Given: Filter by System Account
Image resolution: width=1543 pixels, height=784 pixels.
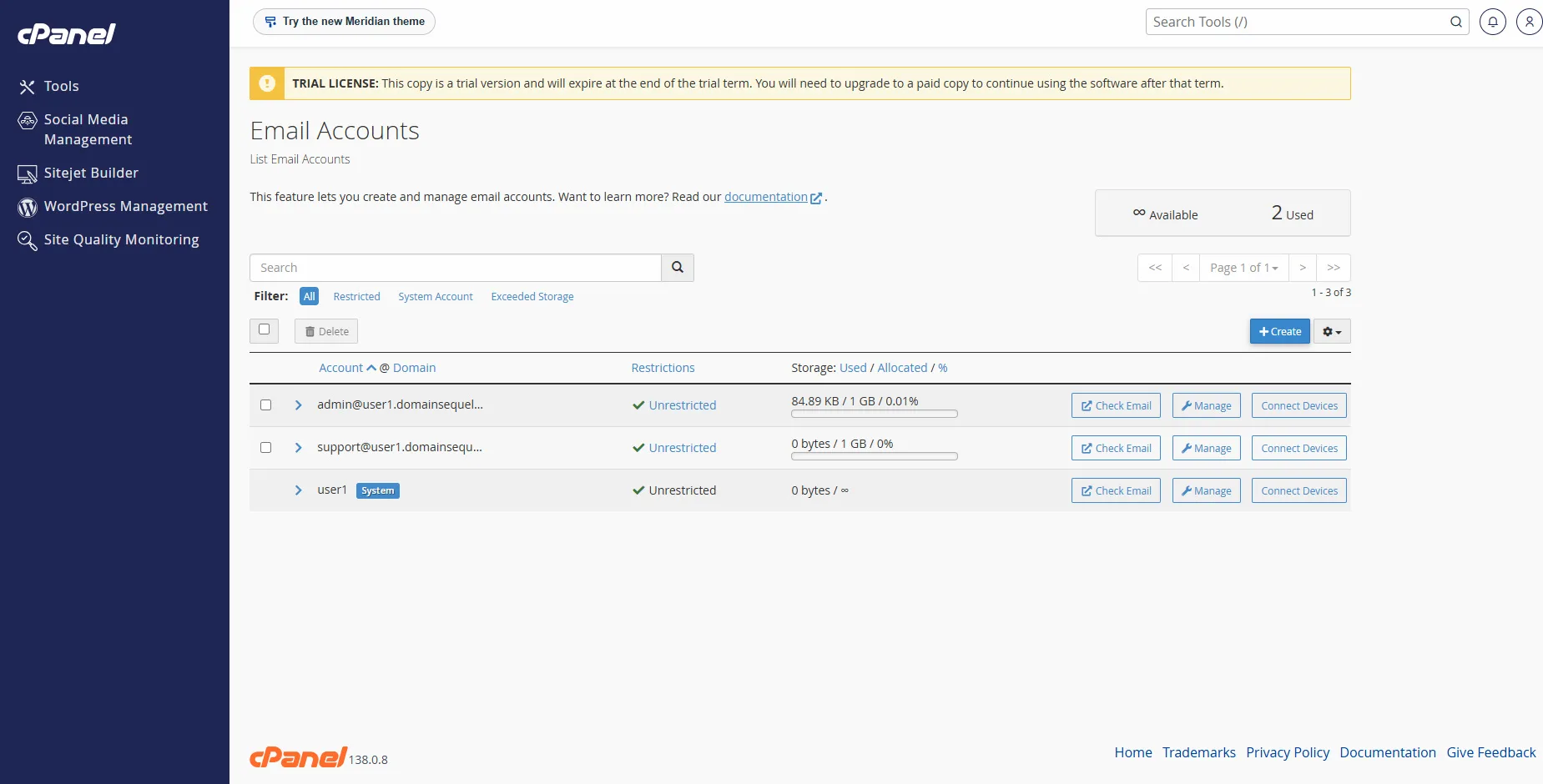Looking at the screenshot, I should point(436,296).
